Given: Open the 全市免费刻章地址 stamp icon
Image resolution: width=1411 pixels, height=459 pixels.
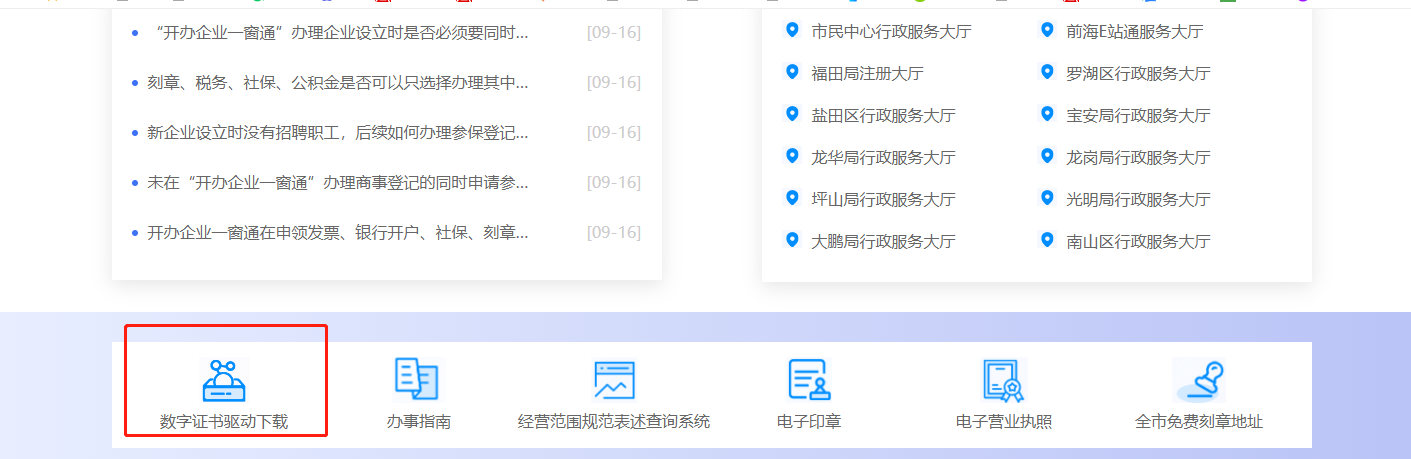Looking at the screenshot, I should (1198, 380).
